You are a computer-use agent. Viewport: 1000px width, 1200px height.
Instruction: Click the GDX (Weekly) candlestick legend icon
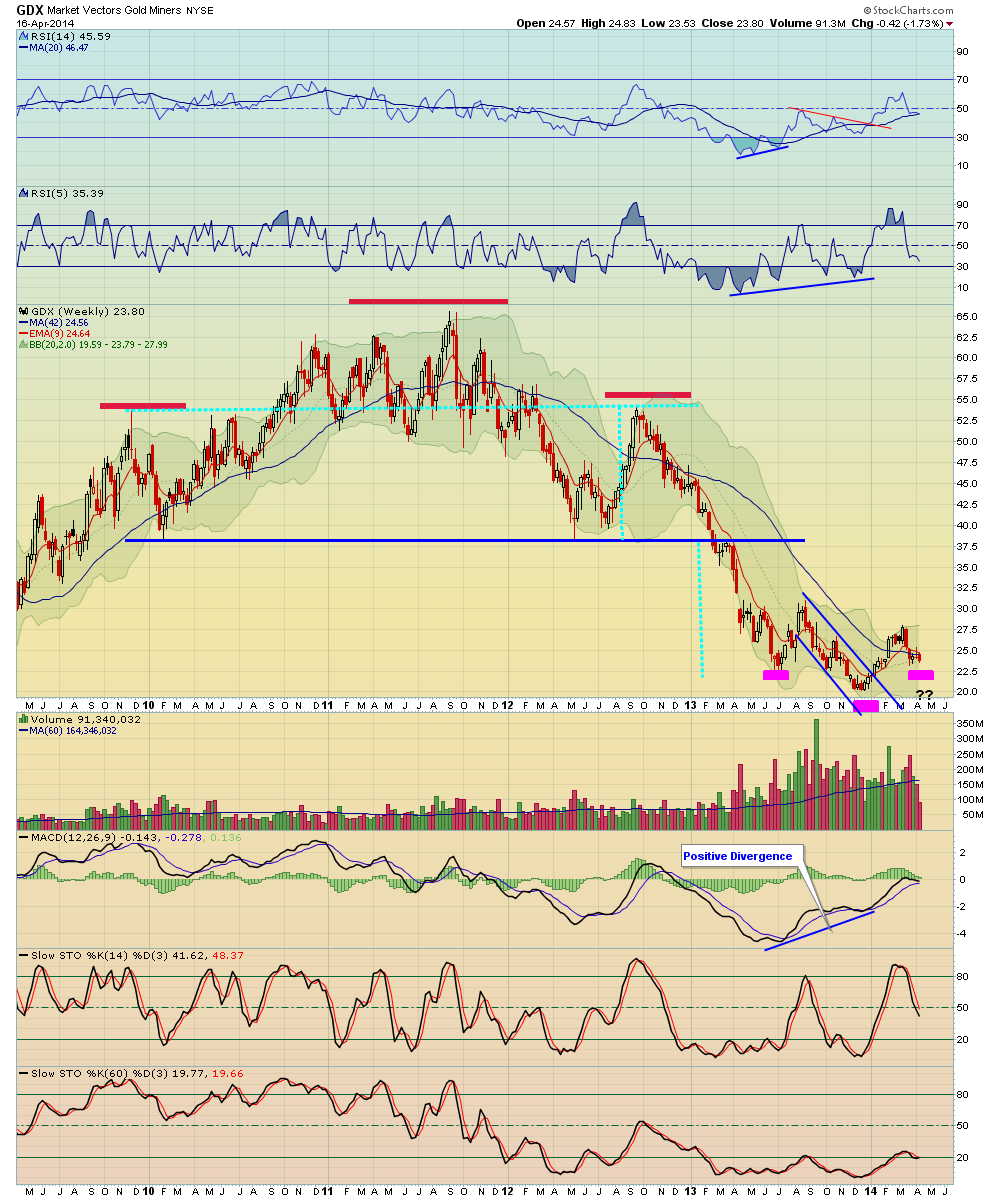point(23,312)
